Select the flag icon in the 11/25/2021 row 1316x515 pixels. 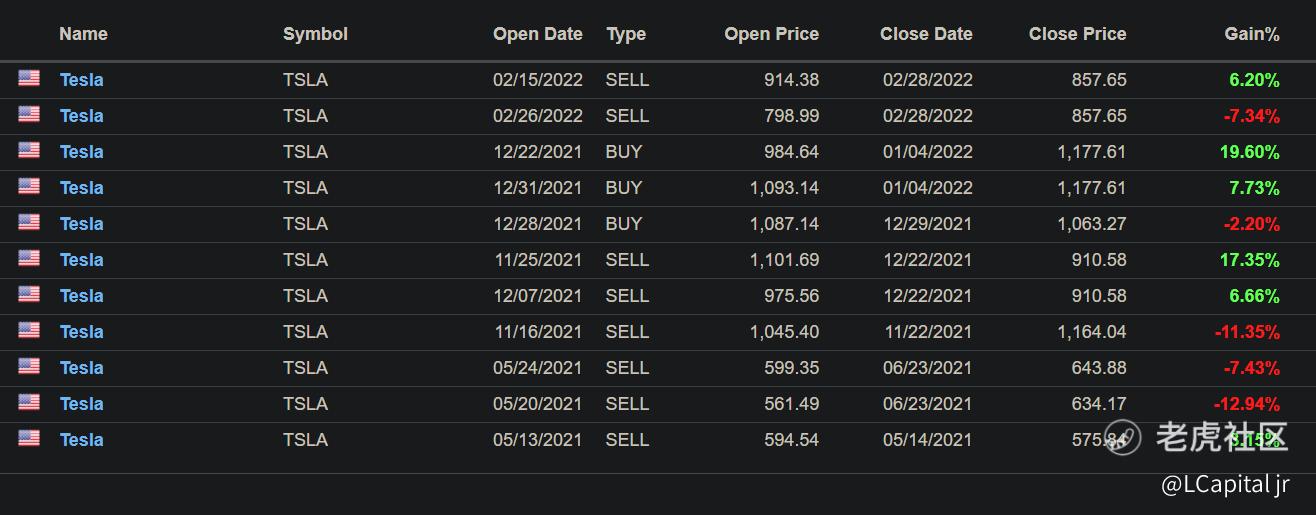(x=29, y=258)
